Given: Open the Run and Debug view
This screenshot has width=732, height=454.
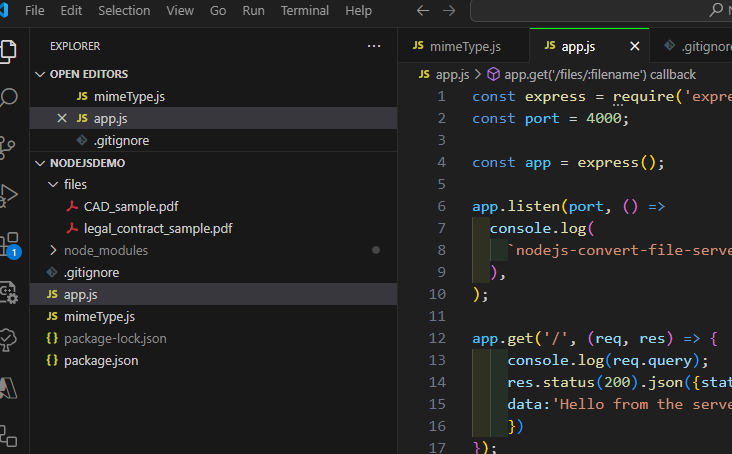Looking at the screenshot, I should pyautogui.click(x=9, y=194).
